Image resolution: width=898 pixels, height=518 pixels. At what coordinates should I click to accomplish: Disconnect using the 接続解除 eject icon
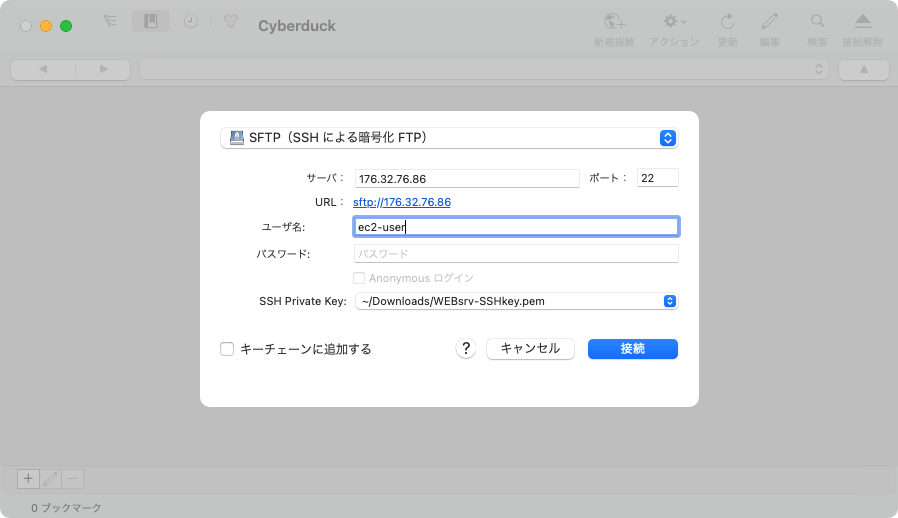pos(862,30)
